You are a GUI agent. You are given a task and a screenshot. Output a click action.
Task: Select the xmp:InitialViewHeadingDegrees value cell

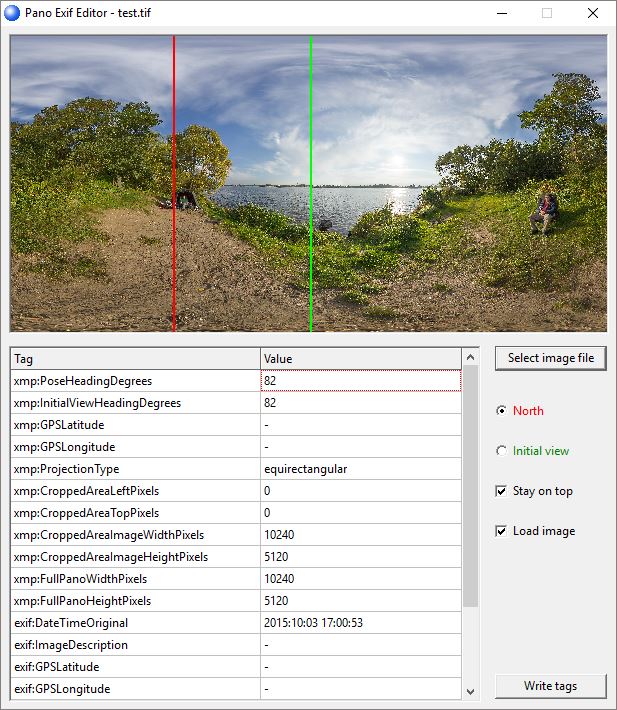(360, 403)
